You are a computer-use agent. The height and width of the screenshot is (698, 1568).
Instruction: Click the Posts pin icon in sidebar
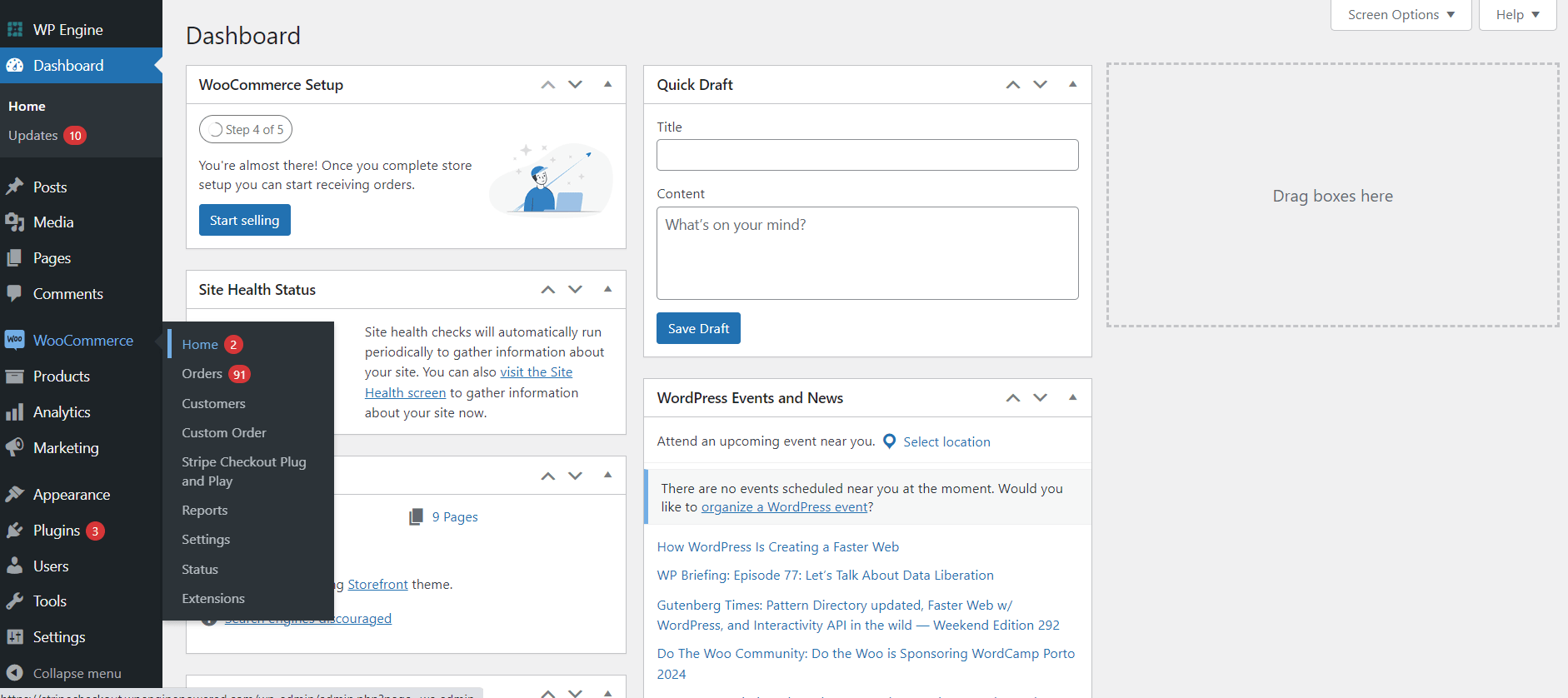coord(14,187)
